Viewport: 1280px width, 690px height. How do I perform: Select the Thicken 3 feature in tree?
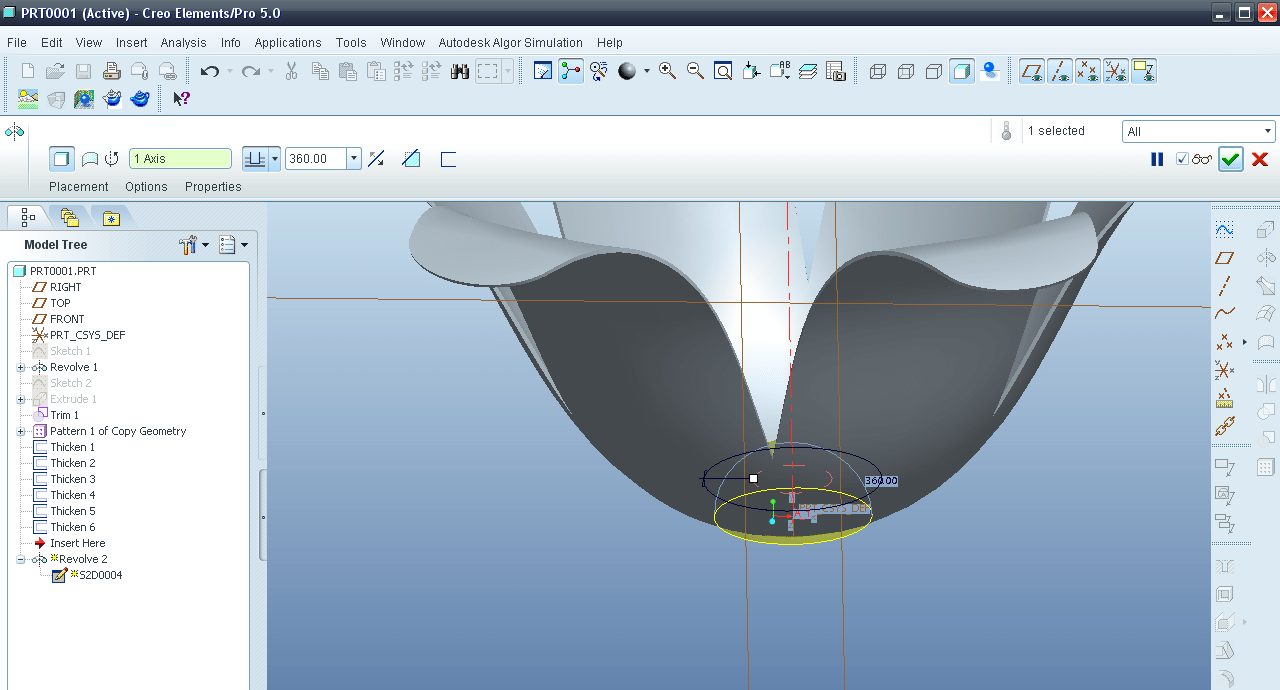(x=73, y=479)
